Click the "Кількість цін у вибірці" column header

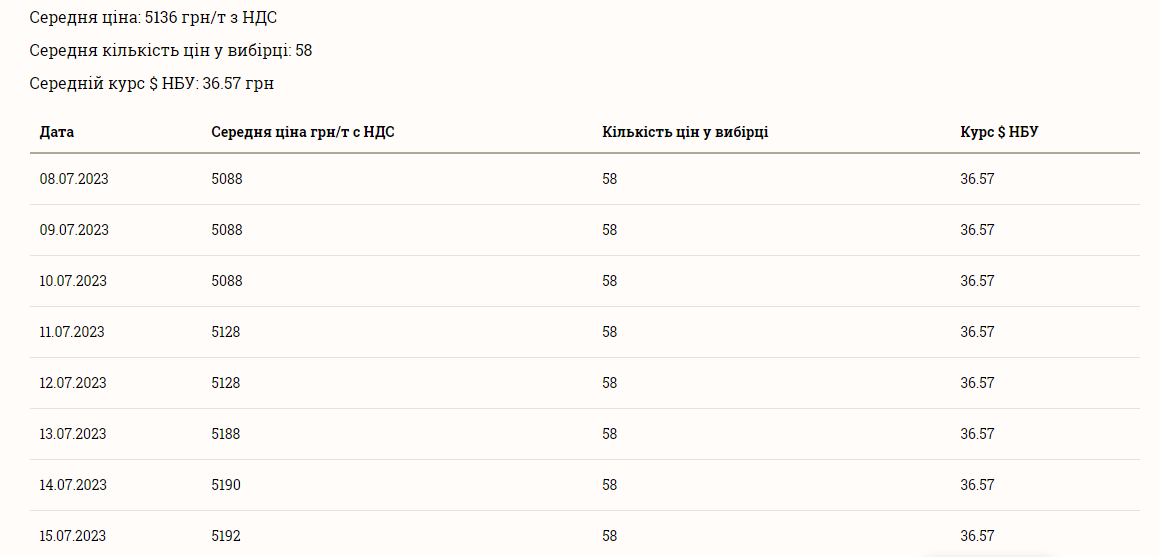[685, 132]
